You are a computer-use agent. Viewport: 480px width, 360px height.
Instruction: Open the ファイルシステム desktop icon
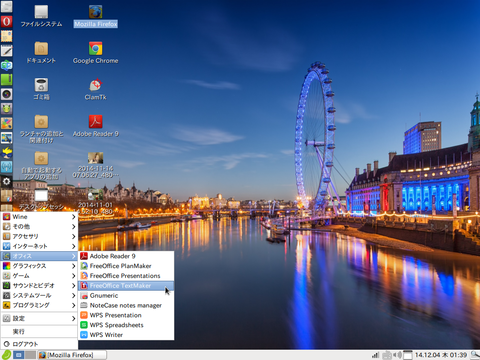pyautogui.click(x=41, y=16)
